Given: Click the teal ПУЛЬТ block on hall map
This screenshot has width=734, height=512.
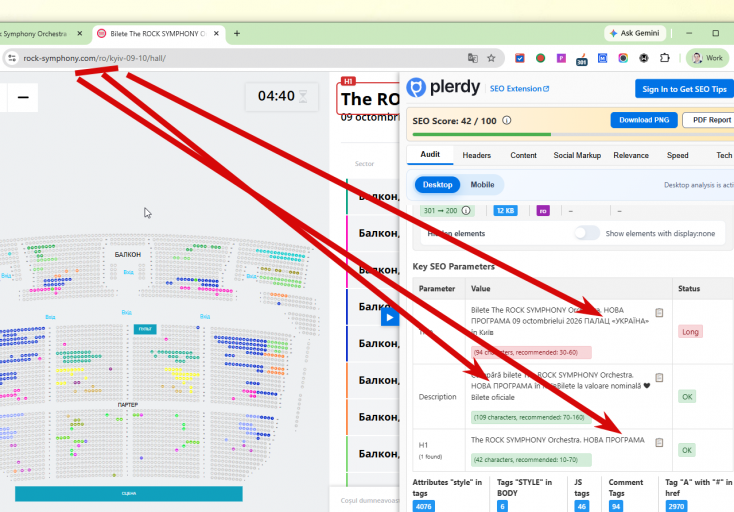Looking at the screenshot, I should [x=145, y=329].
